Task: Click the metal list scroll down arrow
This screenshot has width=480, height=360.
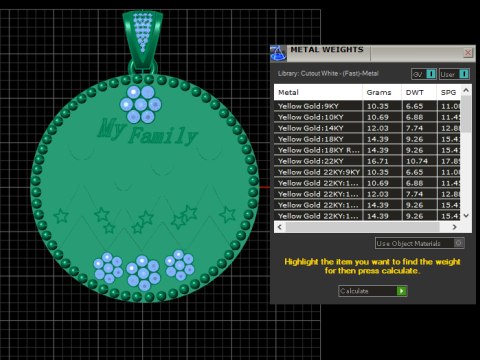Action: [466, 216]
